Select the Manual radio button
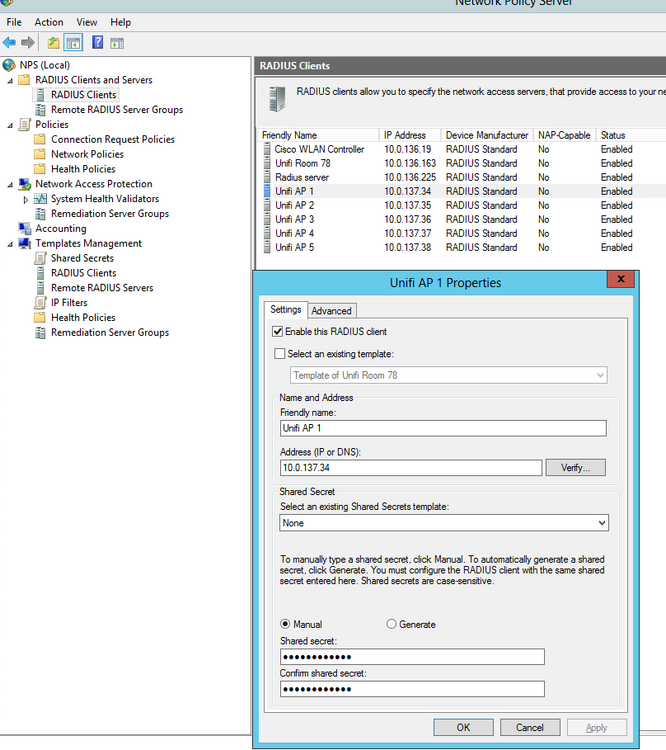This screenshot has width=666, height=750. pos(285,624)
